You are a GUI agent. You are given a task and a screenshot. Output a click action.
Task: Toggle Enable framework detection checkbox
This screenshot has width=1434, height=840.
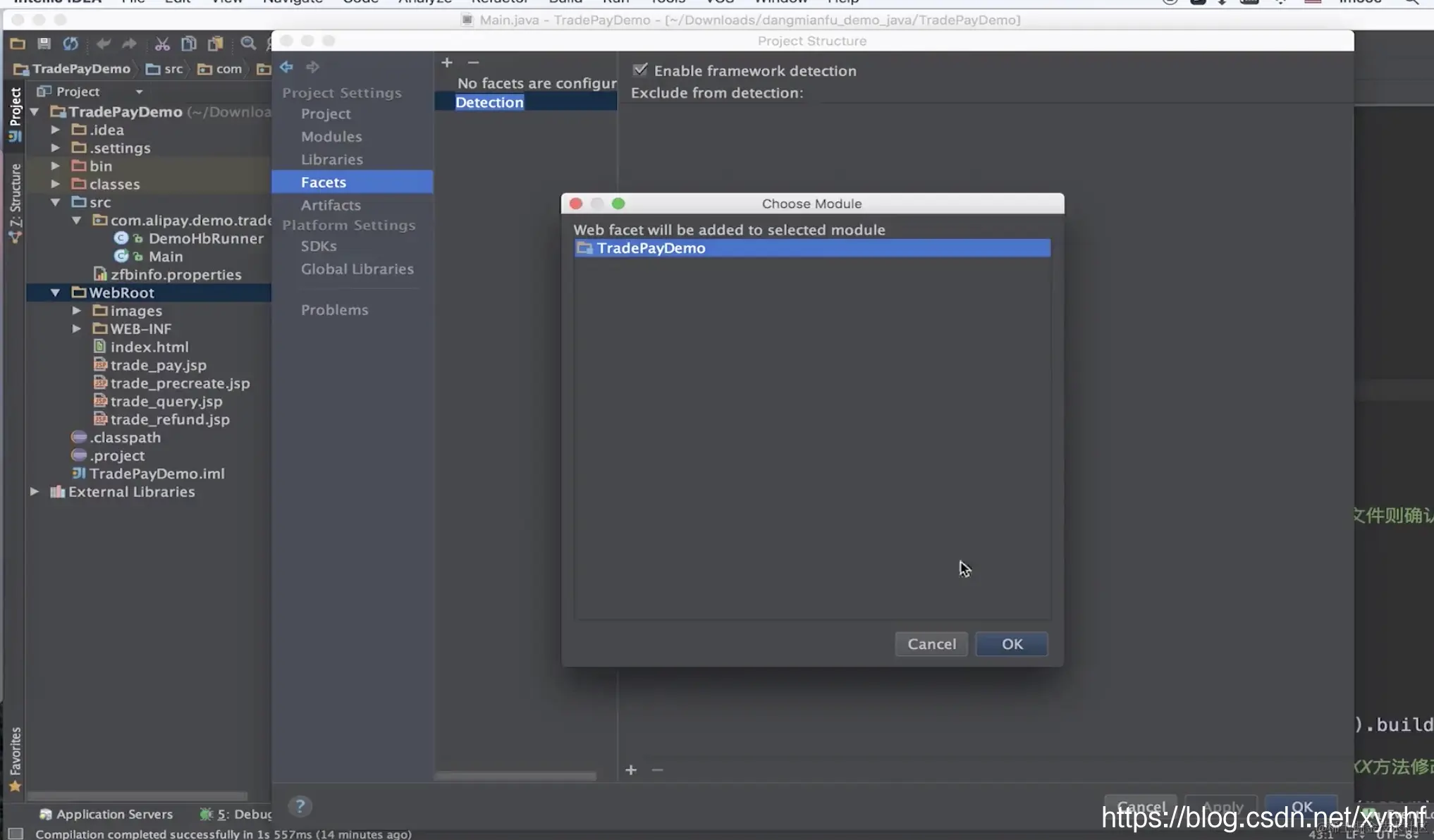coord(640,70)
